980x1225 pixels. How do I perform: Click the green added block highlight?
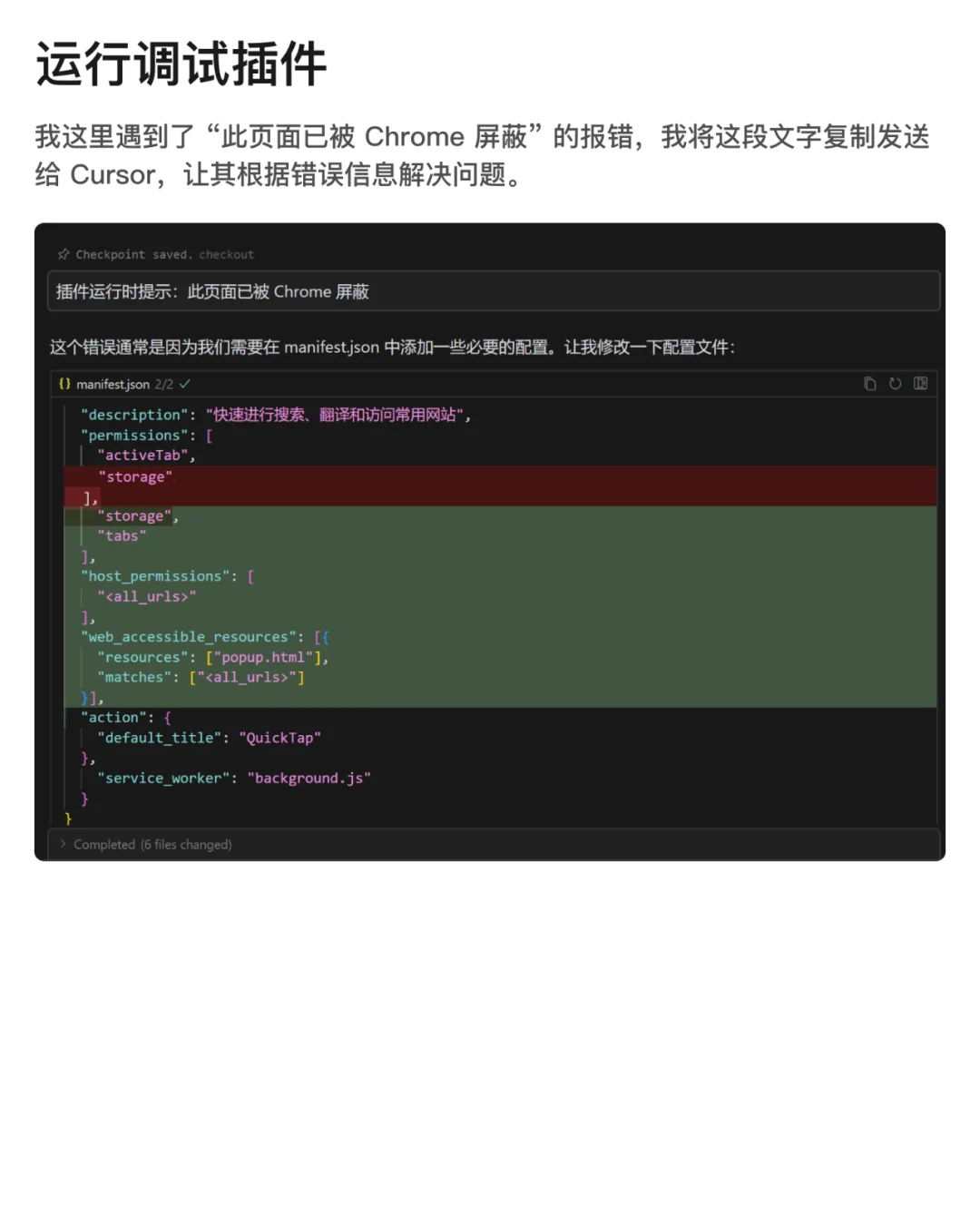(x=499, y=608)
